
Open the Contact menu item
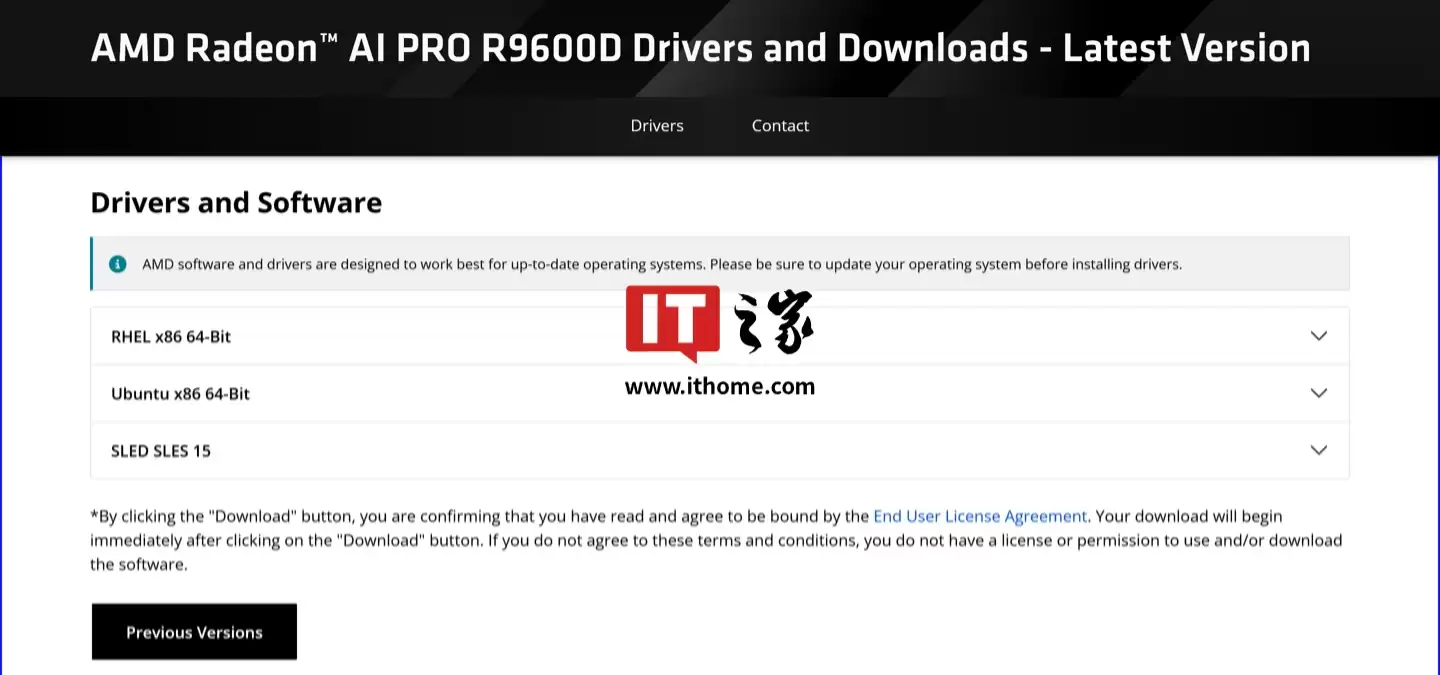tap(780, 125)
